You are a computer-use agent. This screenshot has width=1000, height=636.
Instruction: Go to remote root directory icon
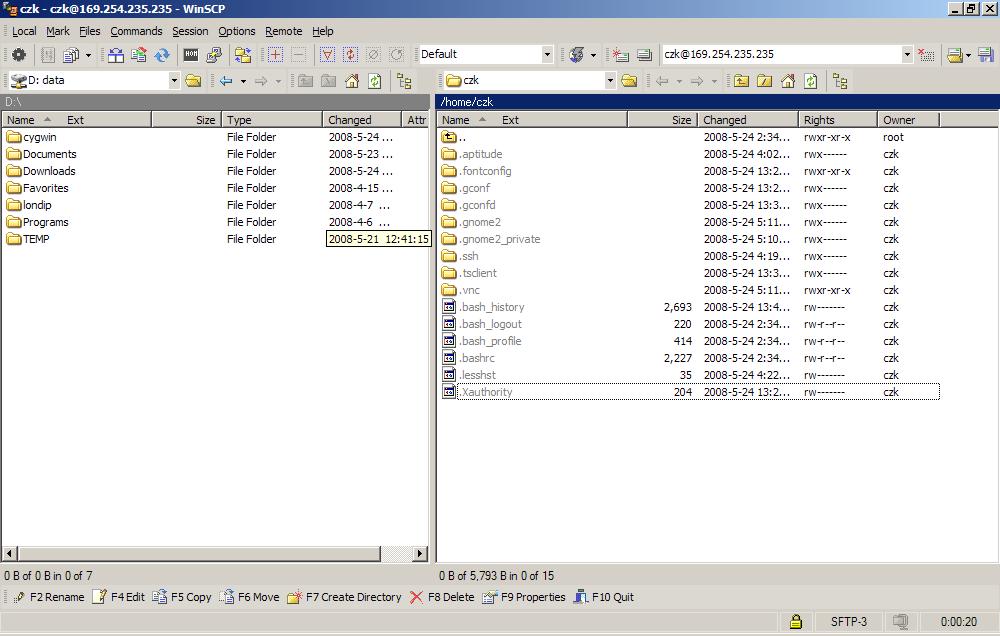[x=764, y=81]
